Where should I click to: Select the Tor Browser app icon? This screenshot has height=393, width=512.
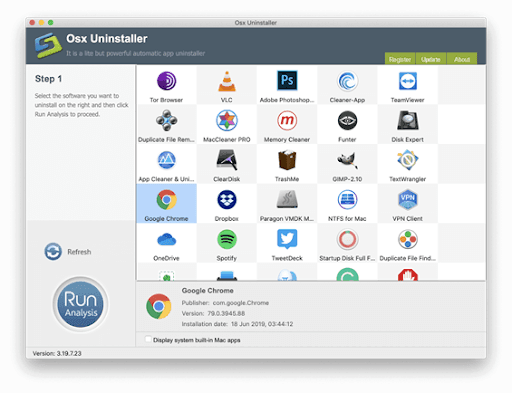pyautogui.click(x=166, y=81)
